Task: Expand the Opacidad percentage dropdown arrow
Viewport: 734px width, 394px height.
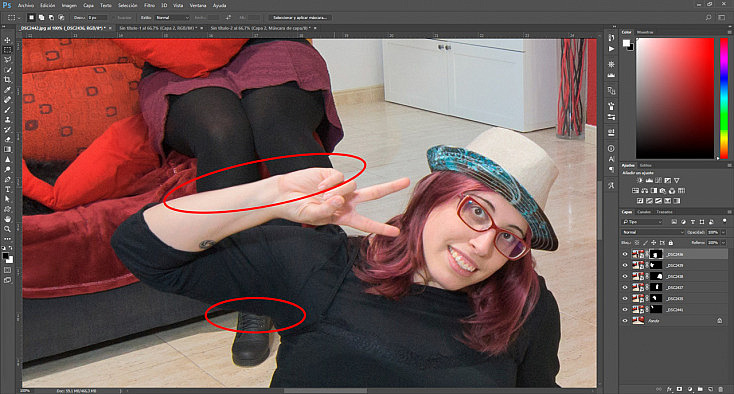Action: [723, 232]
